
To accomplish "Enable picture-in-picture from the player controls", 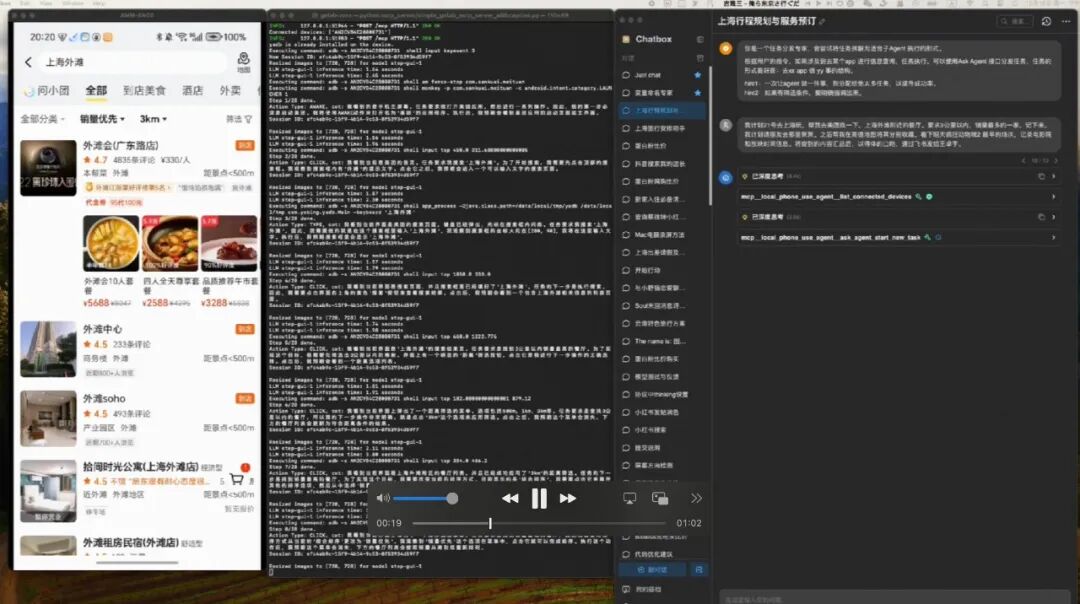I will pos(660,498).
